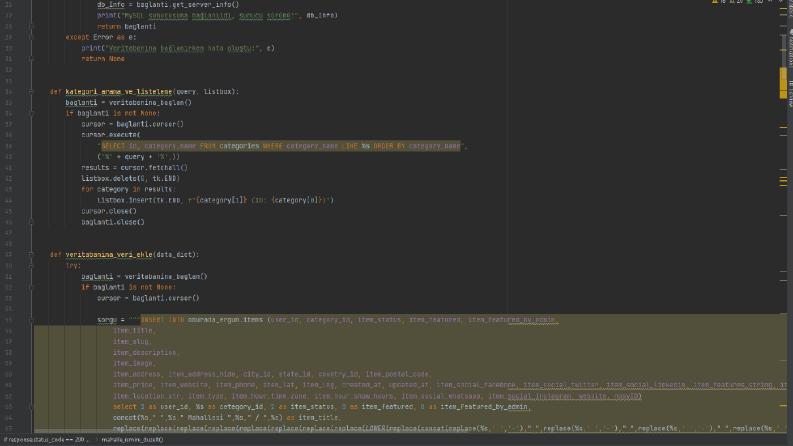
Task: Click fold end marker beside return baglanti
Action: tap(31, 26)
